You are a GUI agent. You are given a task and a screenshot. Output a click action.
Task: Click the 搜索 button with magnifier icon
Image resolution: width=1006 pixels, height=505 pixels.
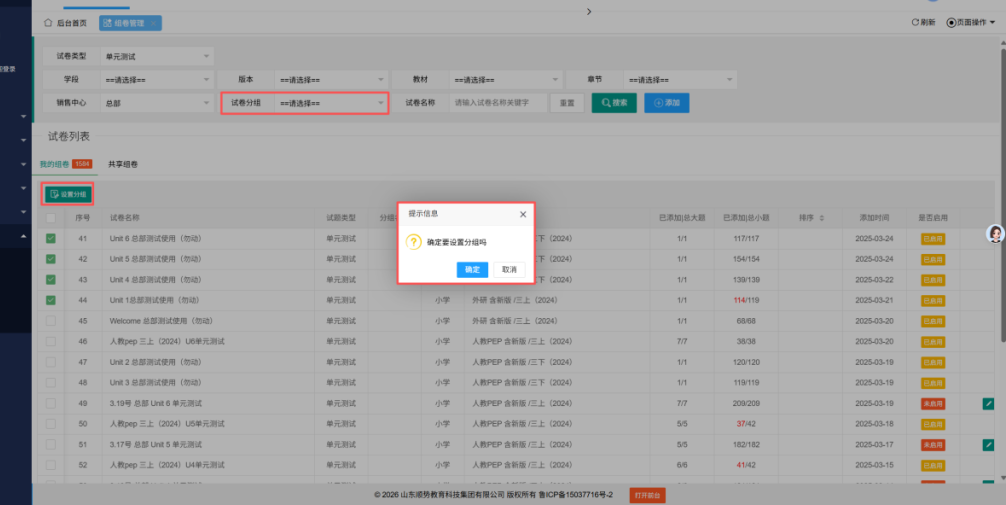614,103
